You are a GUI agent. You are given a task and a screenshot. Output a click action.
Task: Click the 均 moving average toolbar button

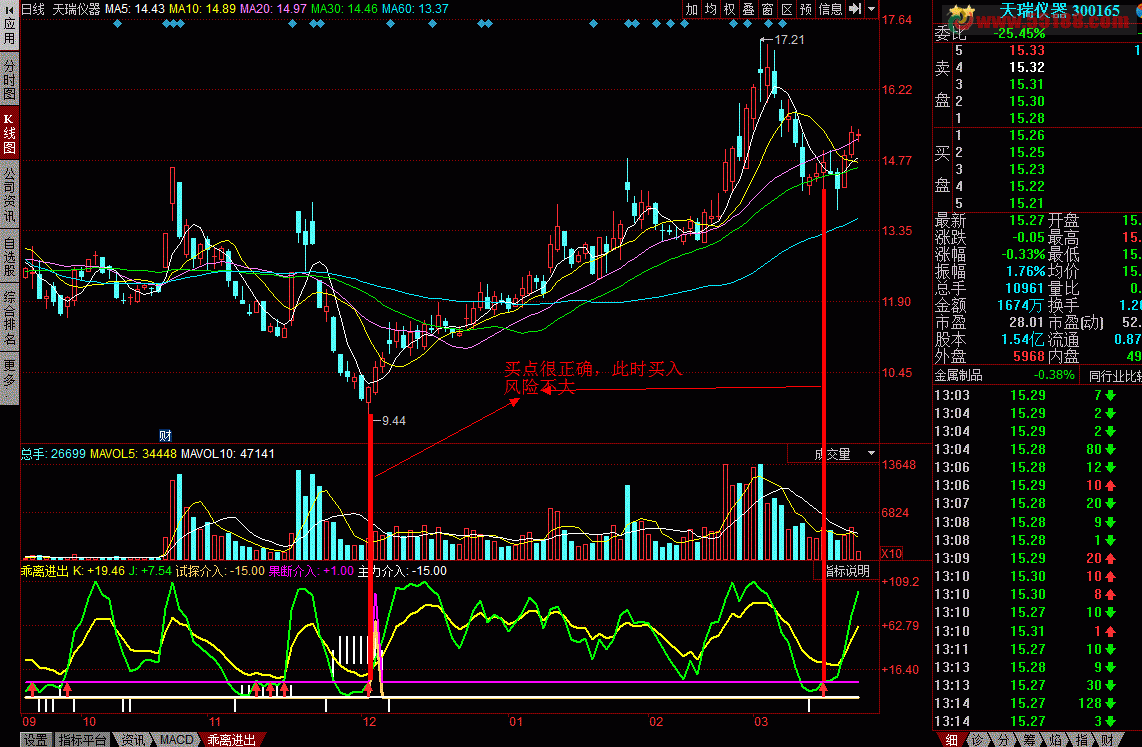[710, 9]
